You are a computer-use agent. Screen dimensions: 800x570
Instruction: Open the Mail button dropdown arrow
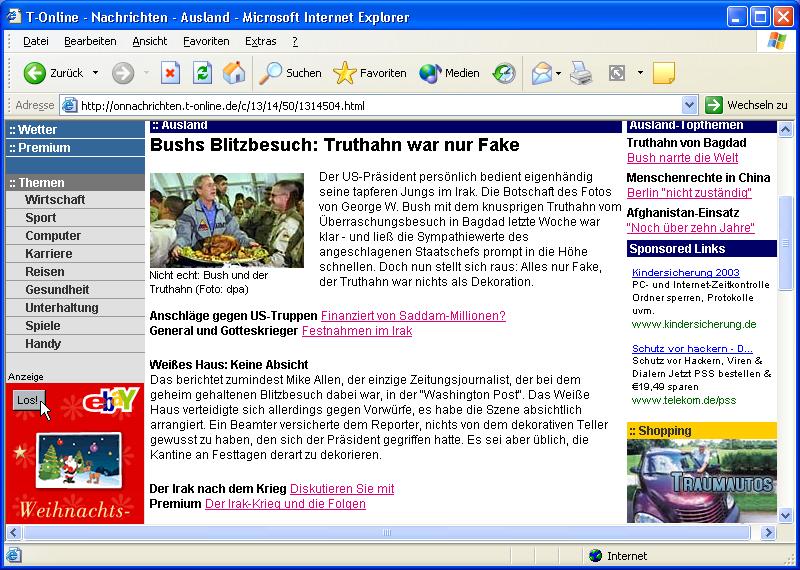(558, 74)
